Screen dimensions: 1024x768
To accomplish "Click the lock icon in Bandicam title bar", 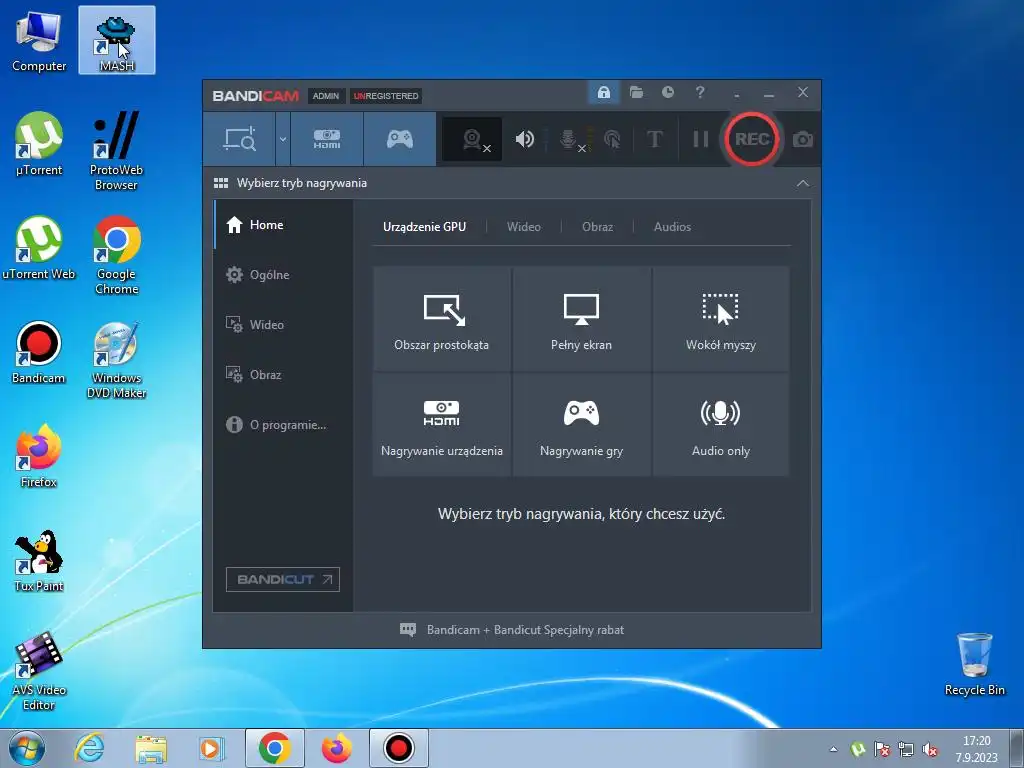I will pyautogui.click(x=603, y=93).
